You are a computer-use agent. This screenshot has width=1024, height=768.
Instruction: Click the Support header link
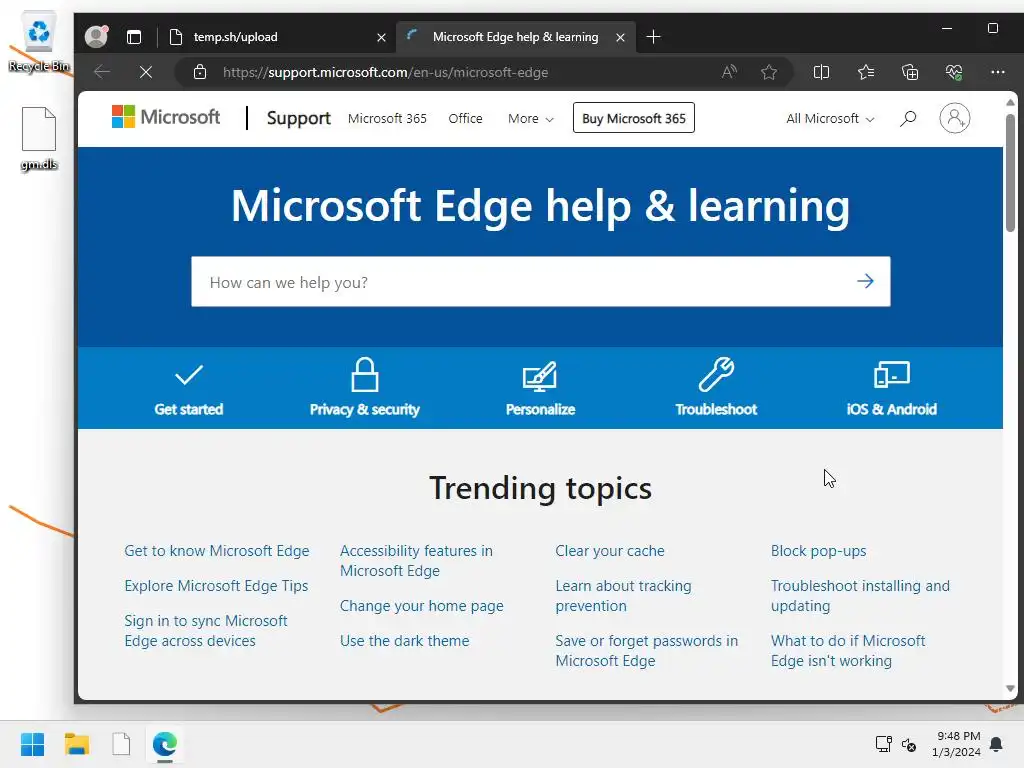click(x=298, y=118)
